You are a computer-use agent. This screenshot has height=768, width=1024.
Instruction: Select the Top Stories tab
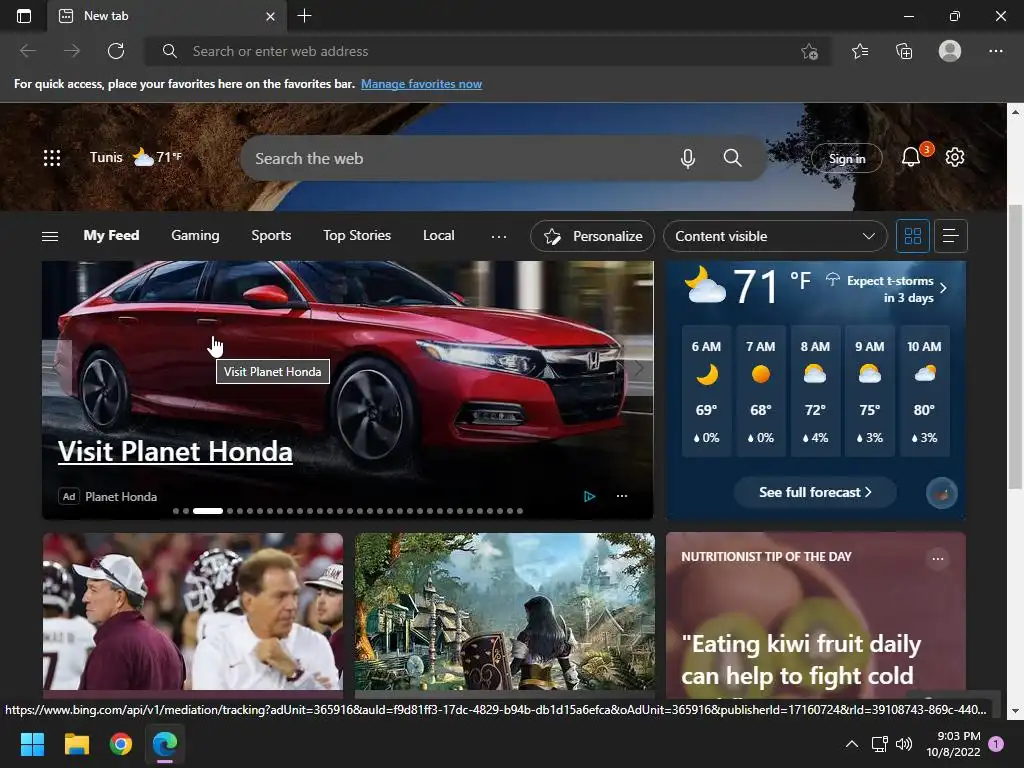(x=357, y=236)
